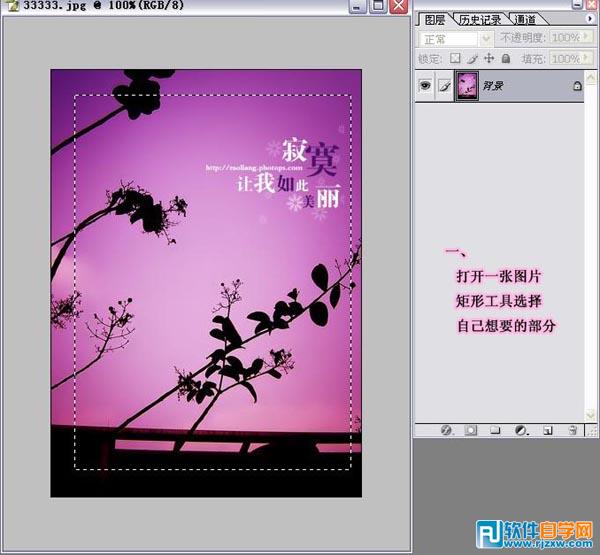Click the layers list scroll down arrow

591,415
